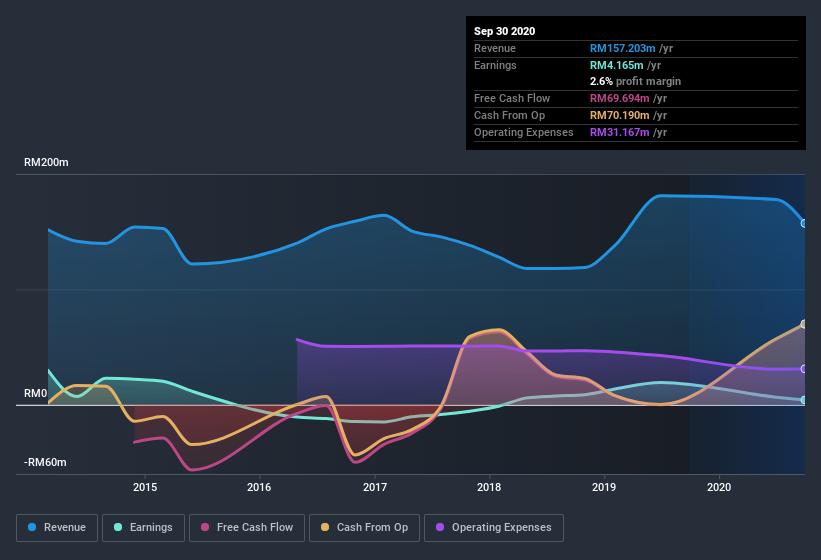
Task: Click the Cash From Op end-point marker
Action: (x=804, y=324)
